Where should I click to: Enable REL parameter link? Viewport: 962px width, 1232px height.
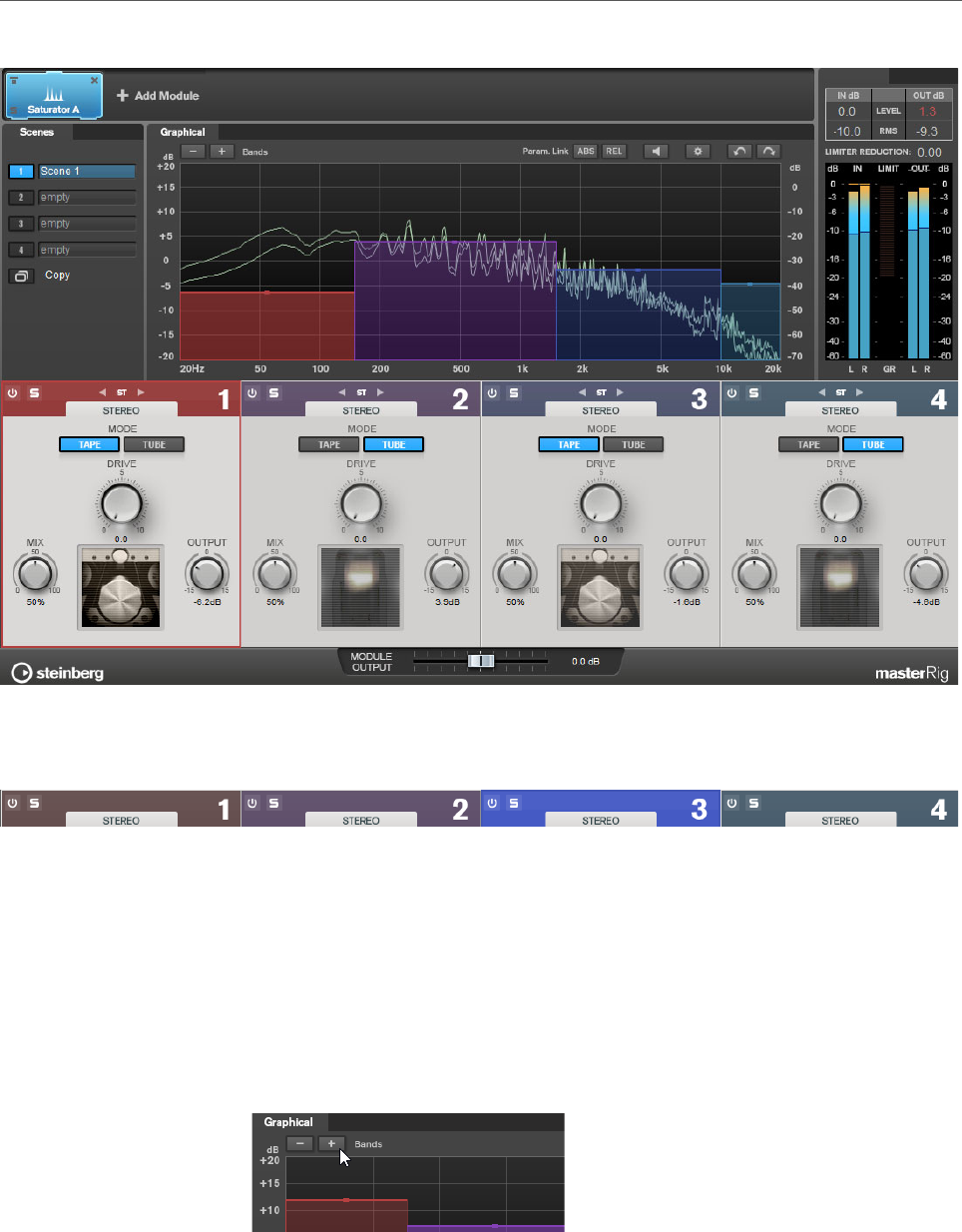[614, 152]
